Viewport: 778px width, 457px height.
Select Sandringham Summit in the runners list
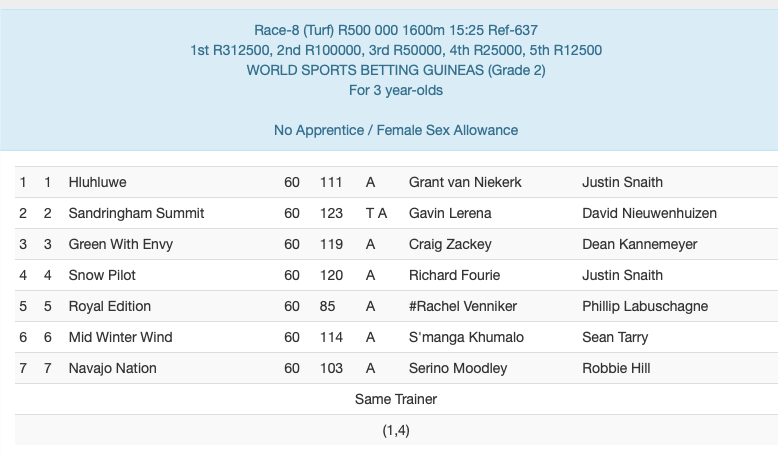click(136, 213)
